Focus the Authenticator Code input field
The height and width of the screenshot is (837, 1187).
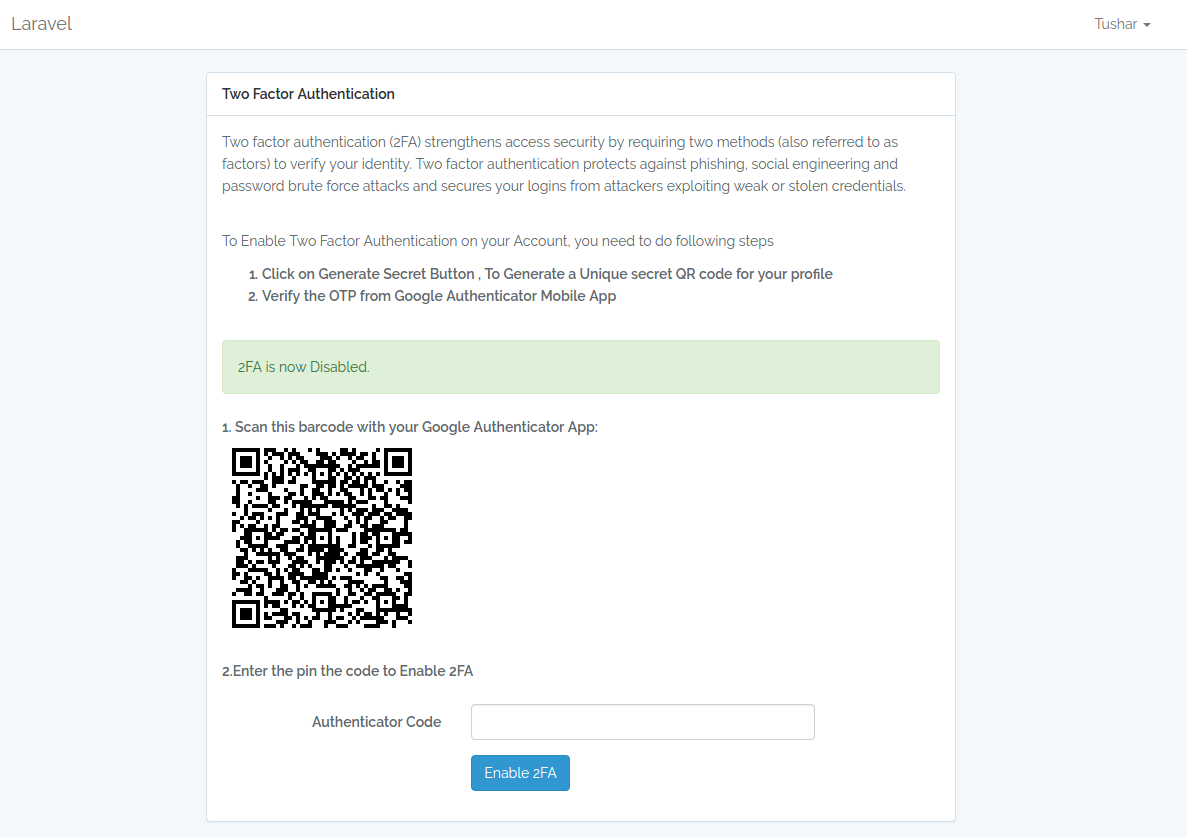(642, 722)
